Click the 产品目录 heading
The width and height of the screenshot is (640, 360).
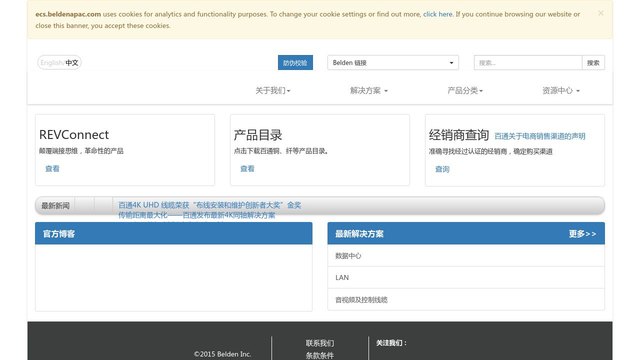(x=258, y=135)
